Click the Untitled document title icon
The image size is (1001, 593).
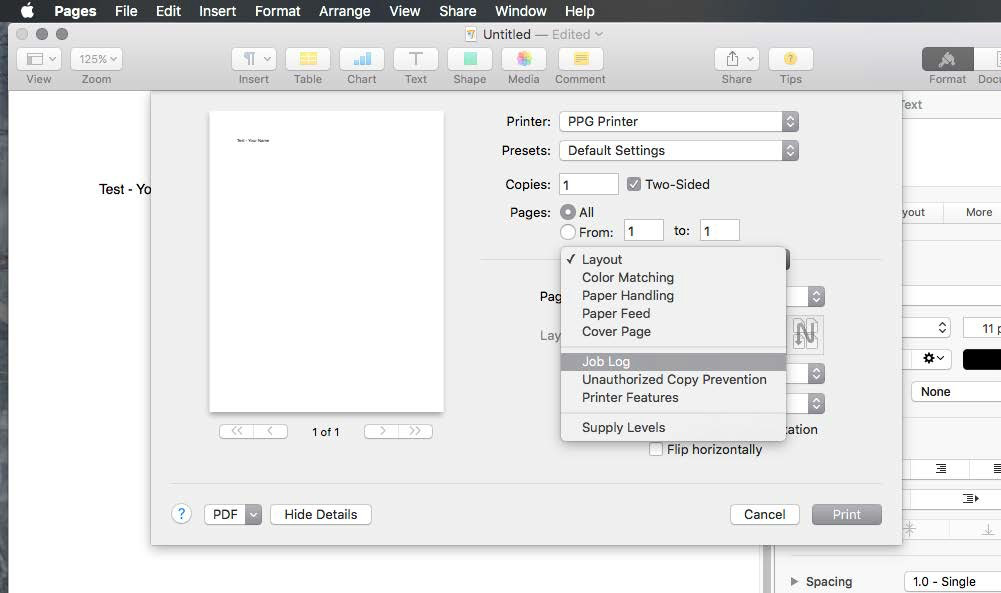[x=470, y=34]
